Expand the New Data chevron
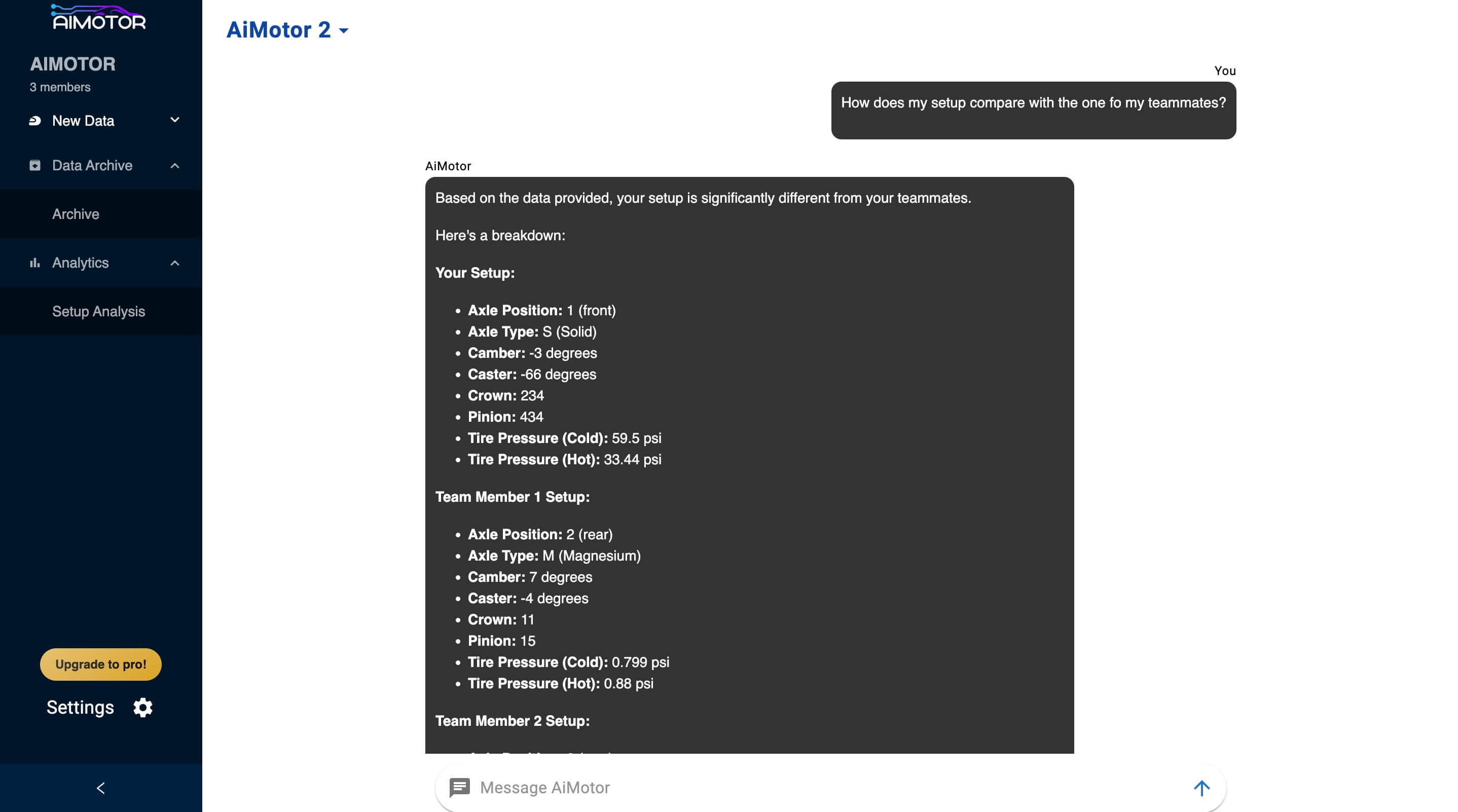The width and height of the screenshot is (1458, 812). (x=175, y=120)
